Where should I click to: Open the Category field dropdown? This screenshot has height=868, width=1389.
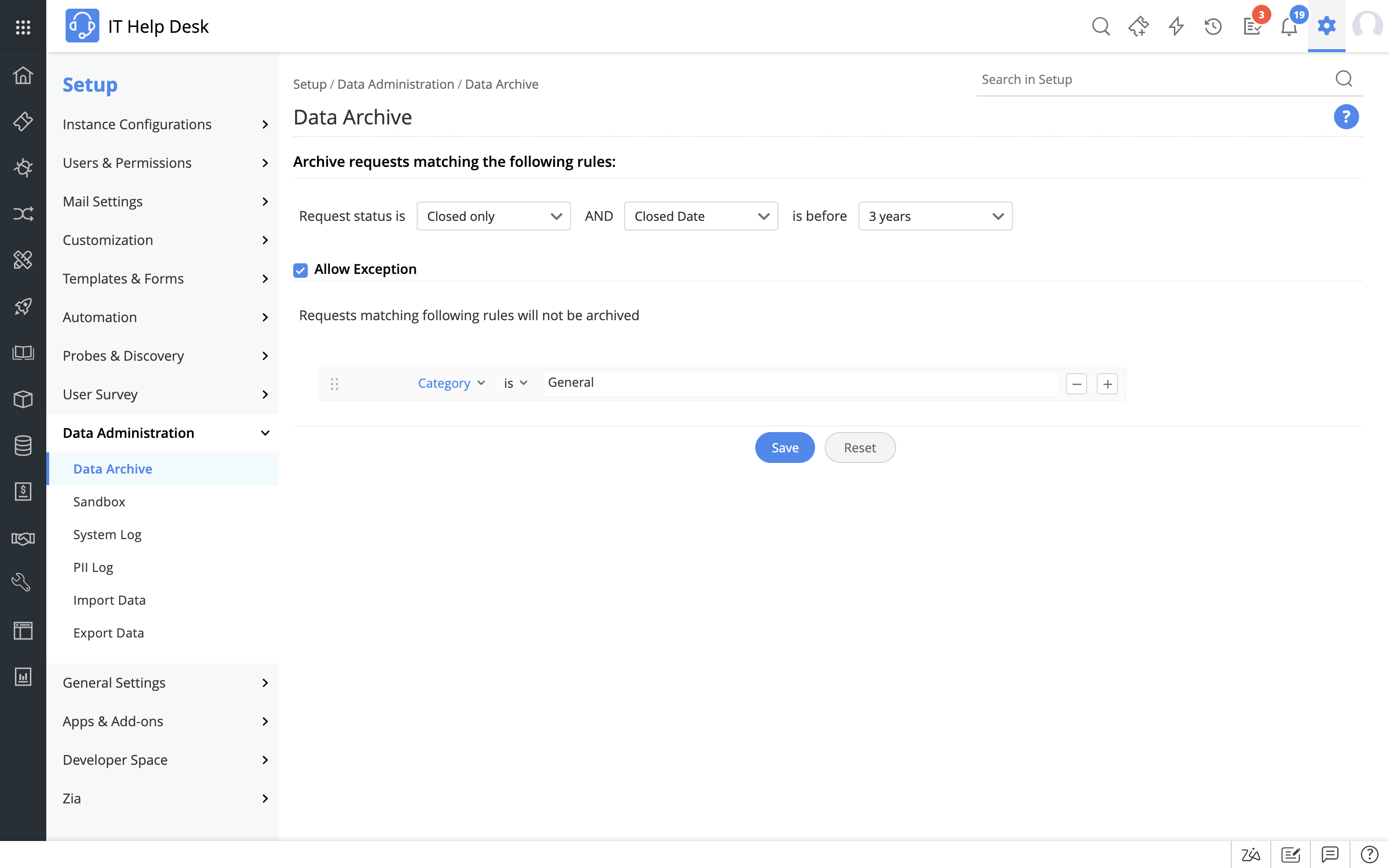point(451,383)
